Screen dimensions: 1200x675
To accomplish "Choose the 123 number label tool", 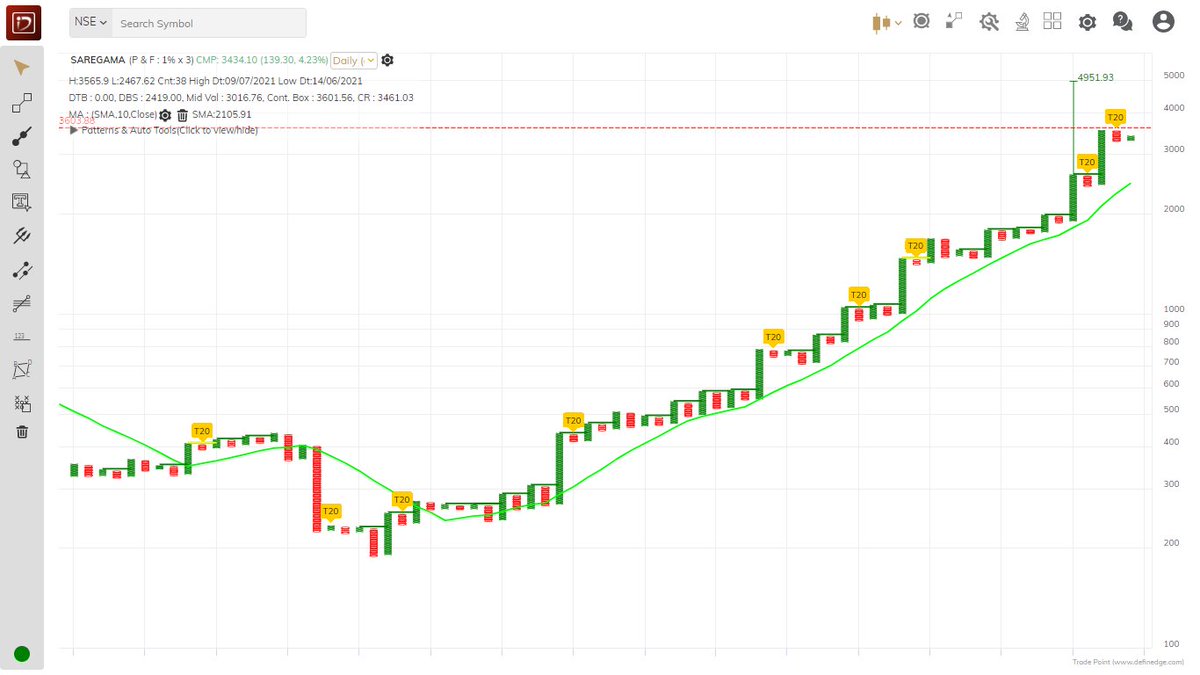I will (x=22, y=337).
